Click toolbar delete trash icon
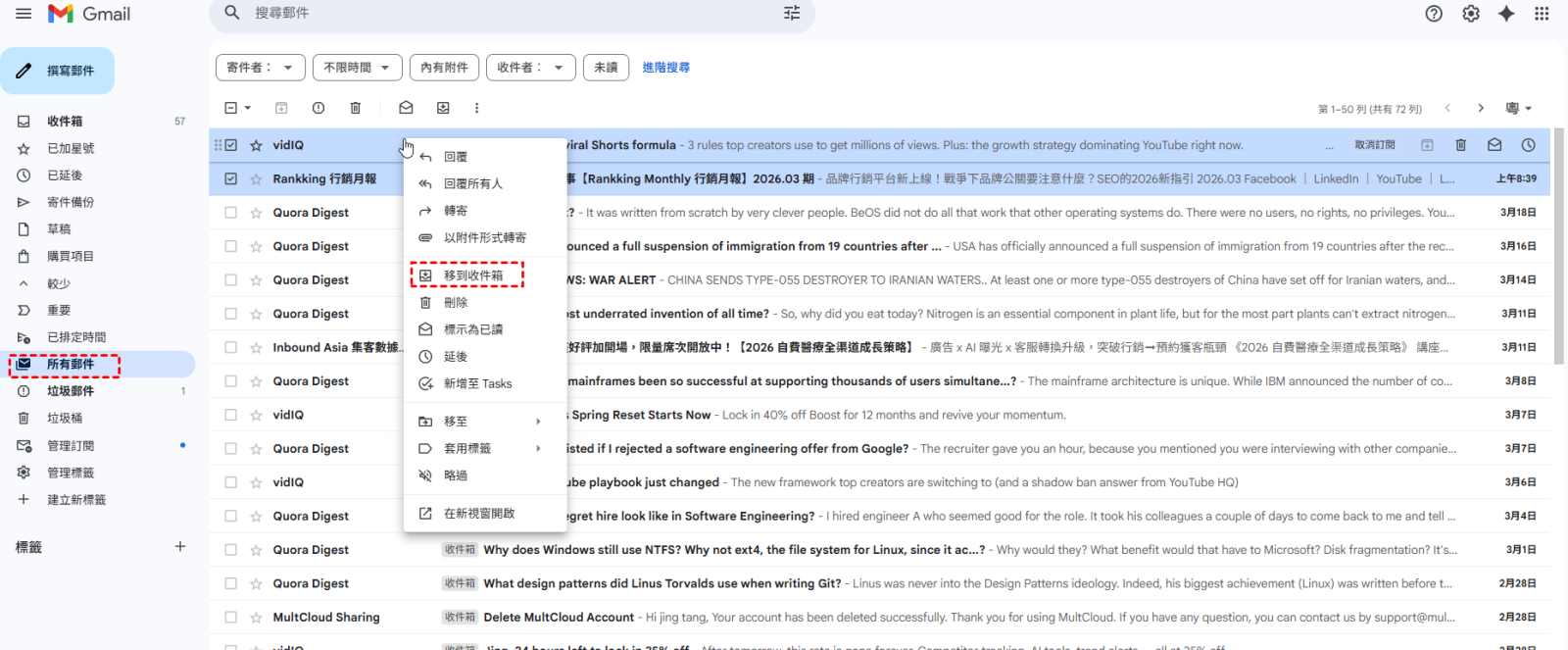 [x=356, y=108]
